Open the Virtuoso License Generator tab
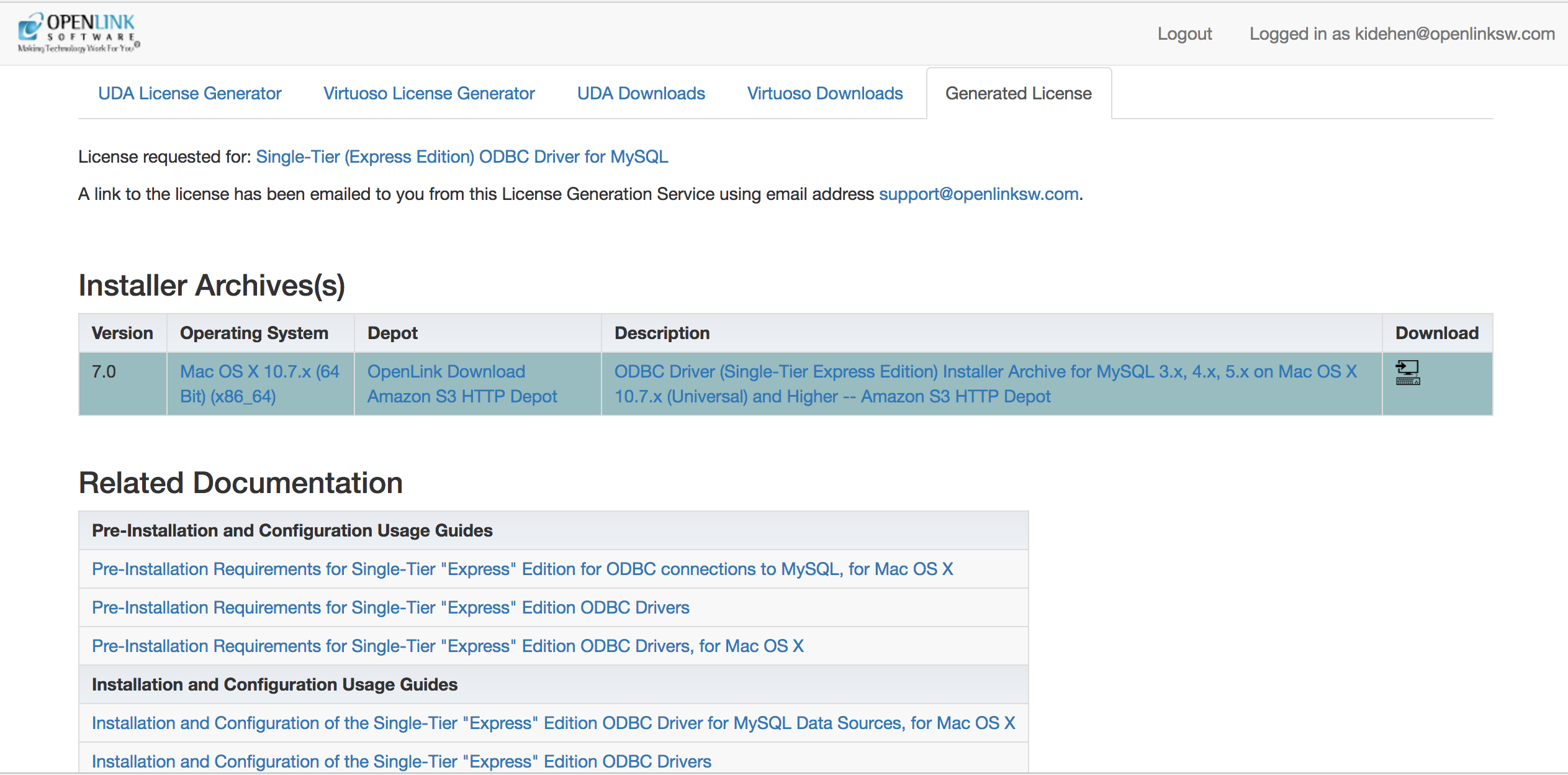Screen dimensions: 1568x775 [429, 93]
